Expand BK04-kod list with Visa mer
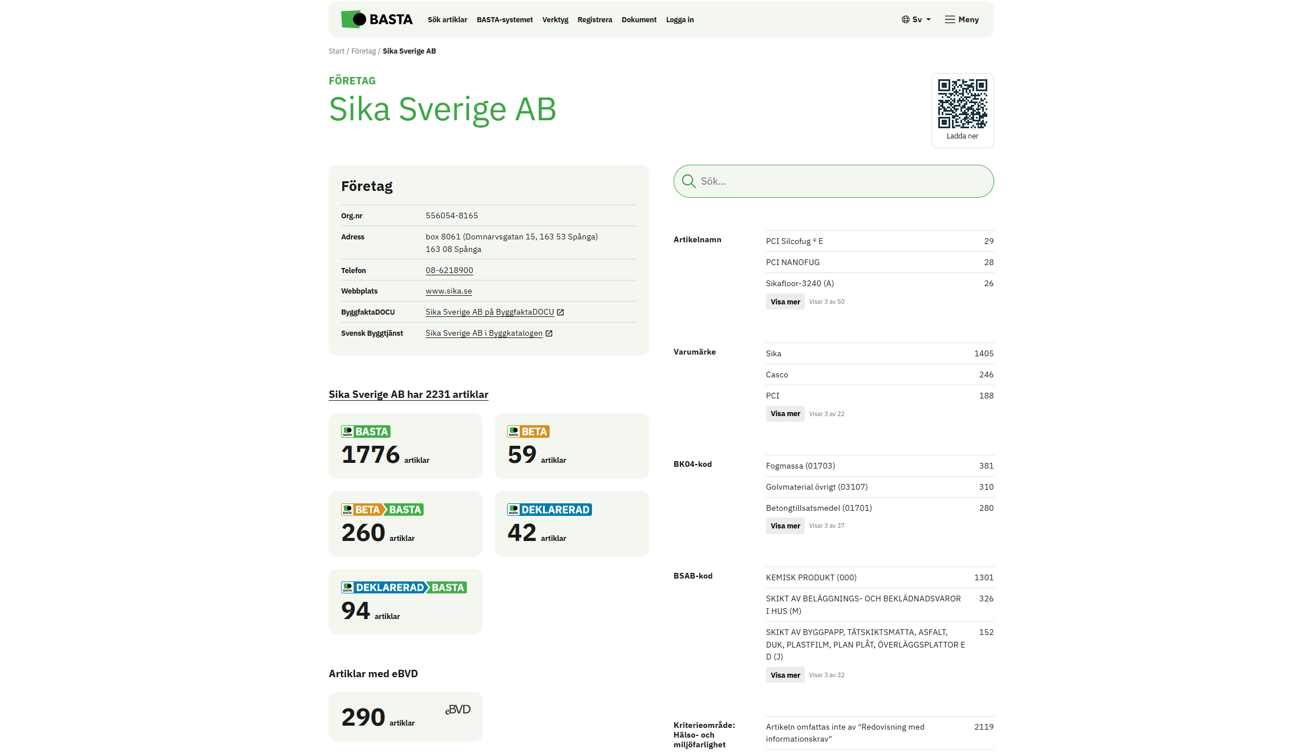The image size is (1300, 753). coord(785,526)
